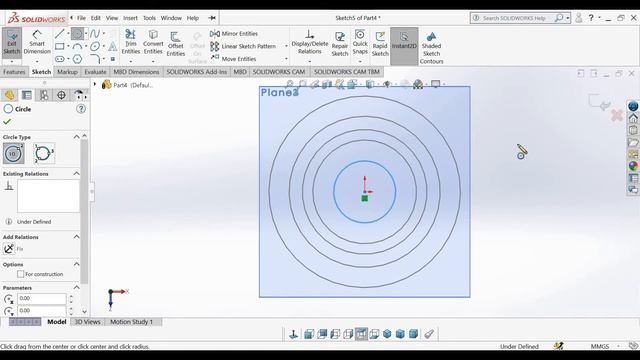Screen dimensions: 640x360
Task: Open the PropertyManager panel tab
Action: 27,95
